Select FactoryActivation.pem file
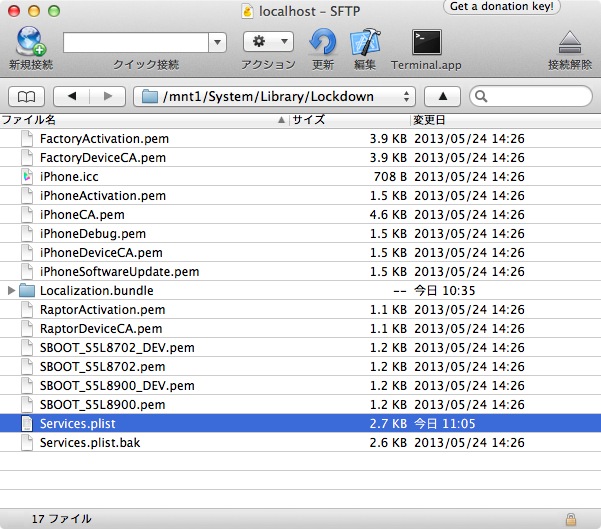Screen dimensions: 601x529 tap(104, 139)
